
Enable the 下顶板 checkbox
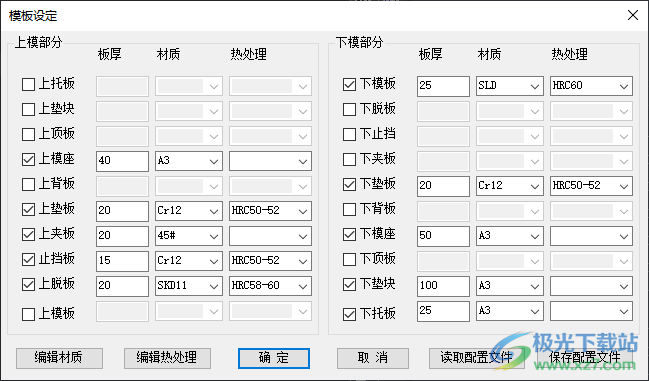349,259
